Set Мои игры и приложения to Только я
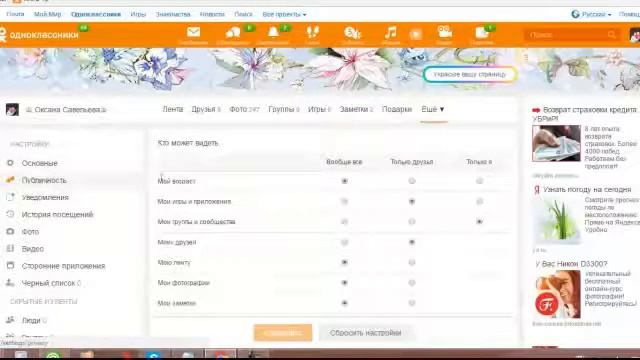The width and height of the screenshot is (640, 360). pyautogui.click(x=479, y=201)
